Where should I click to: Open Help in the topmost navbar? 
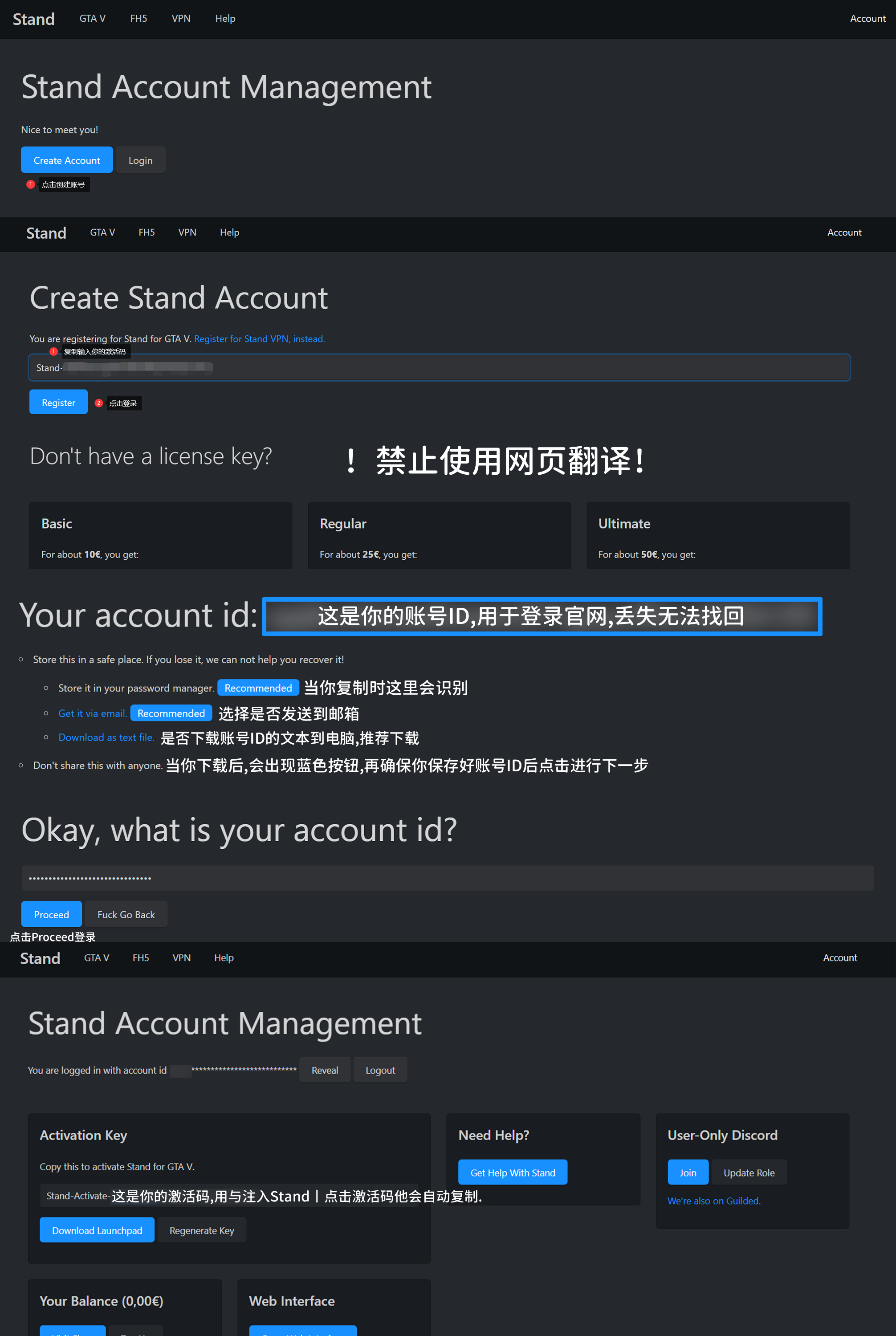pos(225,18)
